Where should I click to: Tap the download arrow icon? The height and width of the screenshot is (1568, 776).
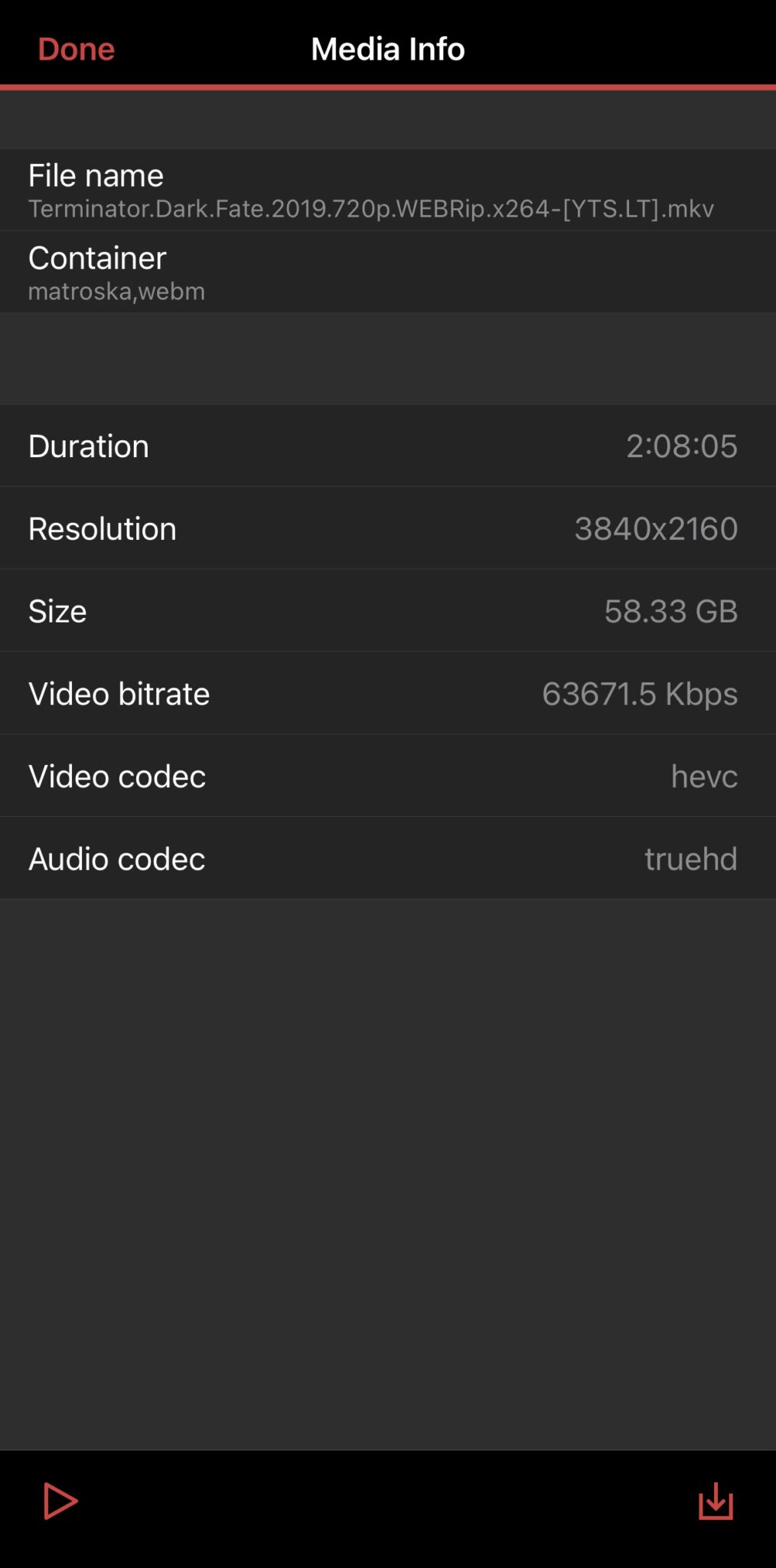(716, 1501)
